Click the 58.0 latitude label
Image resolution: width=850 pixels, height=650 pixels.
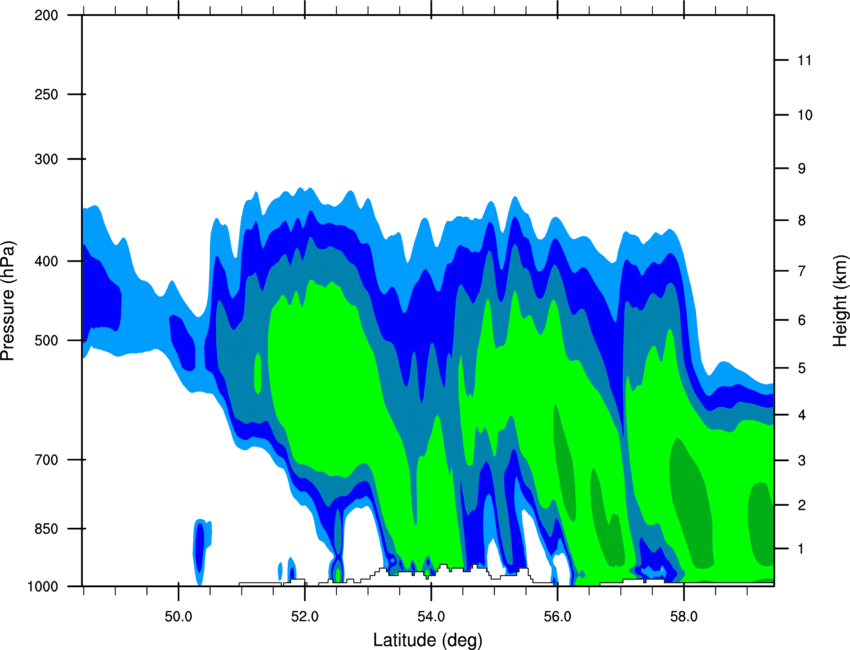pyautogui.click(x=684, y=617)
